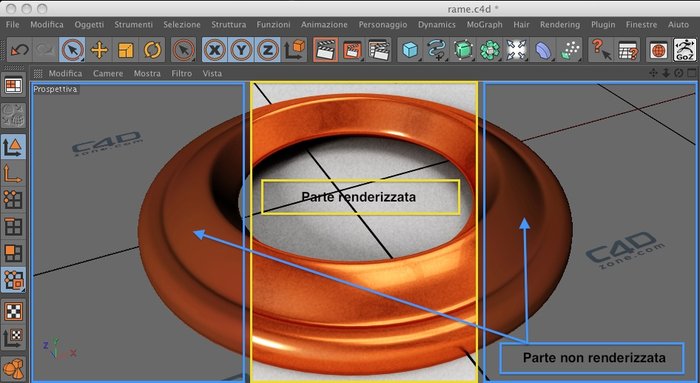
Task: Switch to Polygons mode
Action: [13, 253]
